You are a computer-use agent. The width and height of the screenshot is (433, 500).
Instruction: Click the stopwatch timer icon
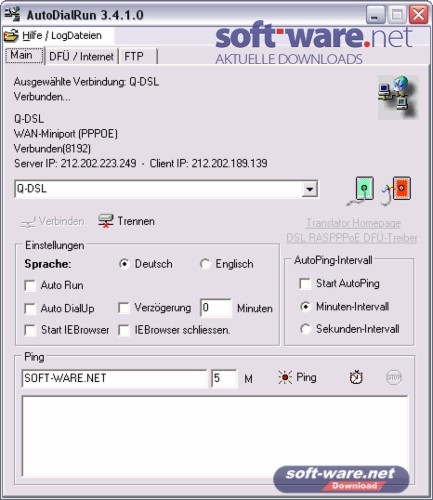(356, 378)
